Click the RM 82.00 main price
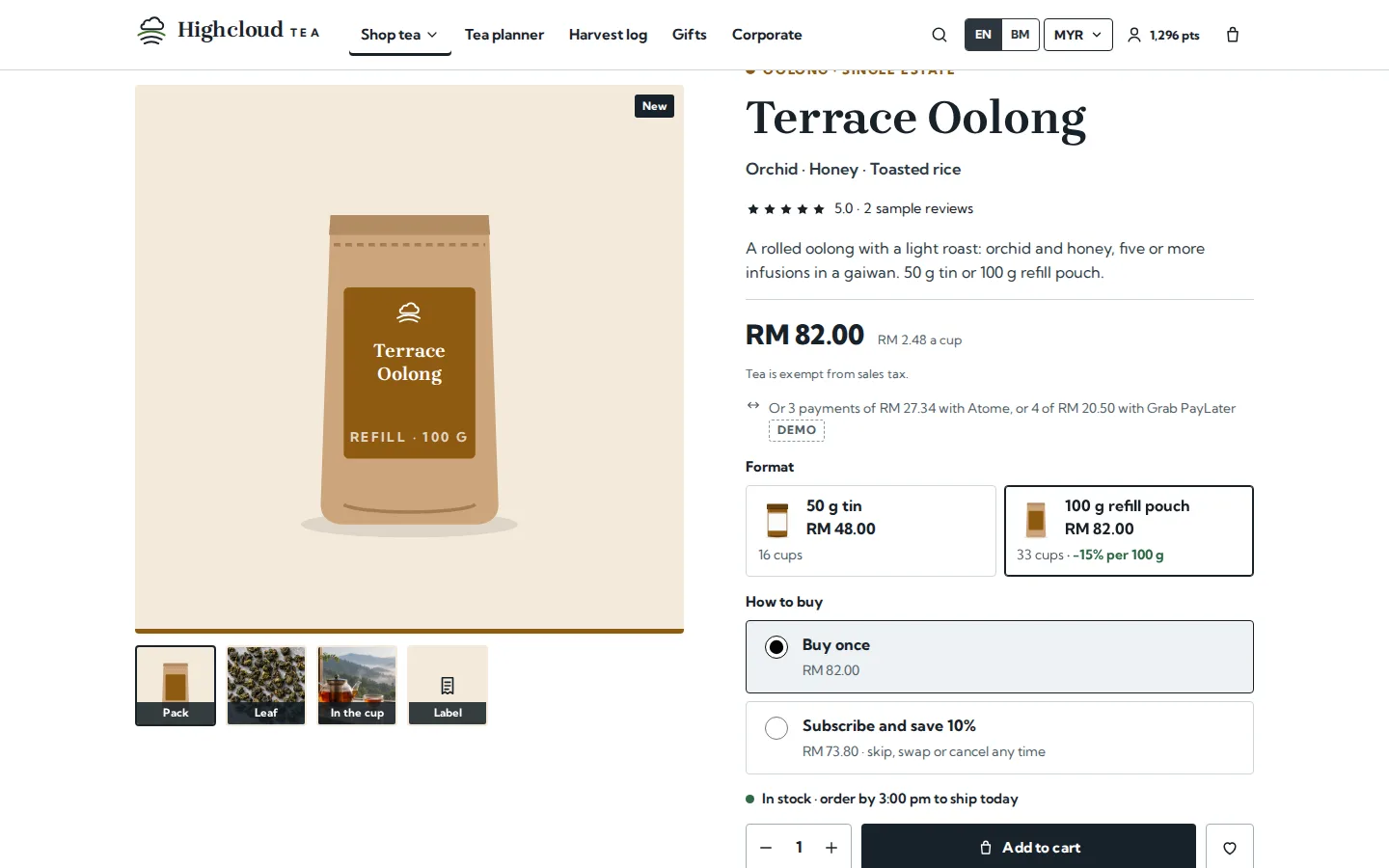Image resolution: width=1389 pixels, height=868 pixels. pos(804,335)
